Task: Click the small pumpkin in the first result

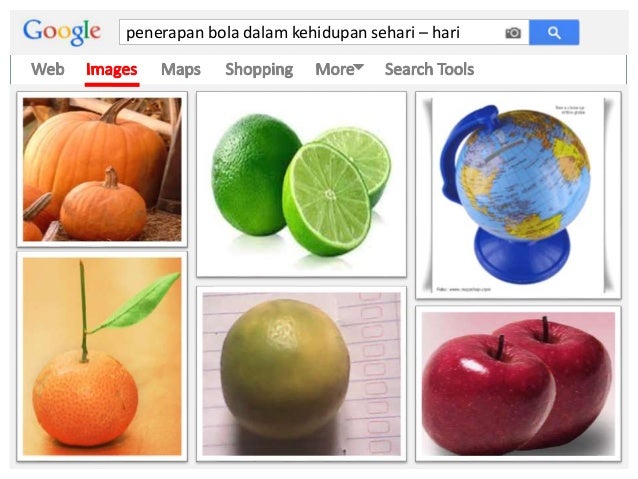Action: (103, 206)
